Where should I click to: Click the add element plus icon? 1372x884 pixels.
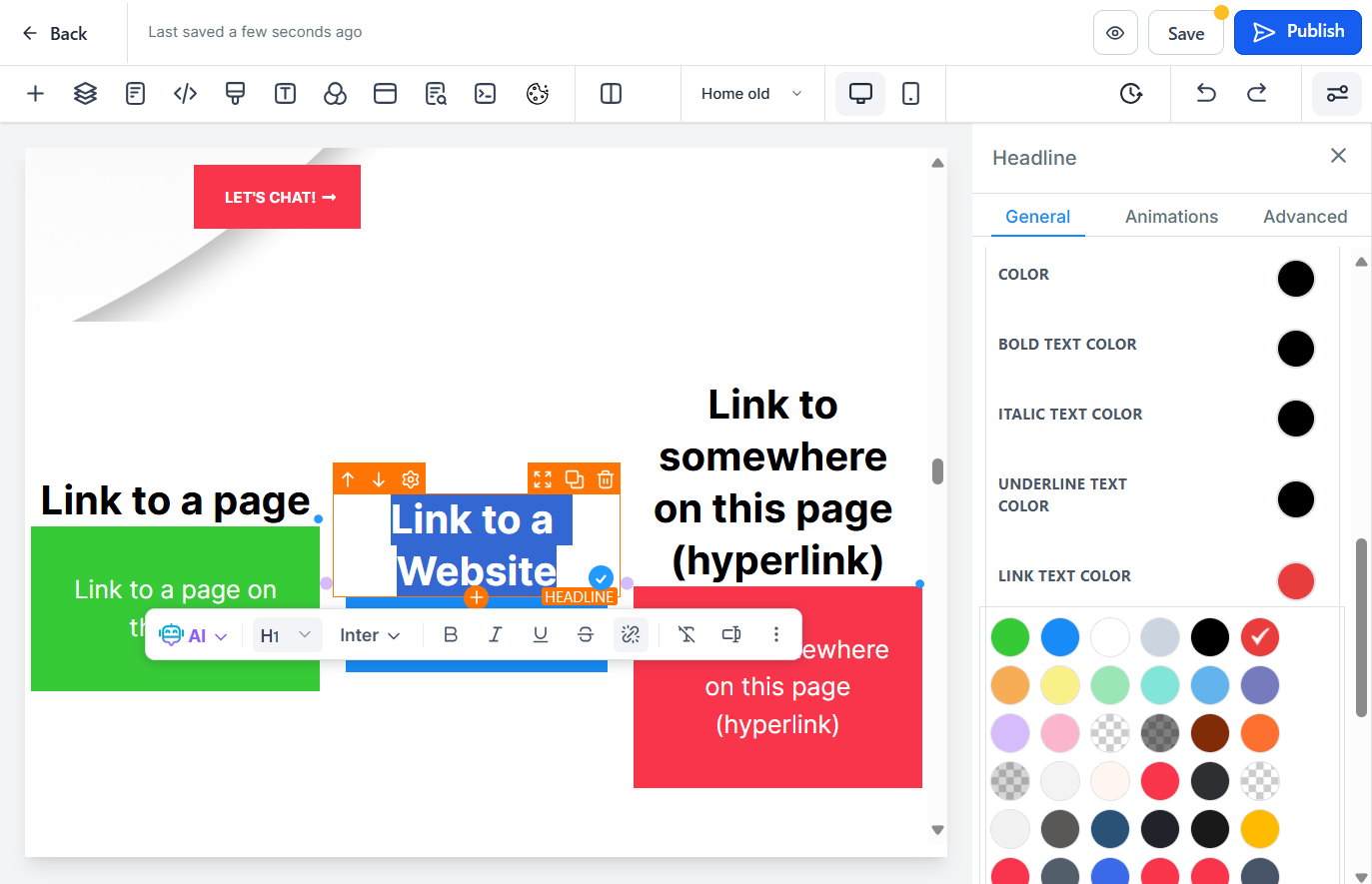coord(35,94)
